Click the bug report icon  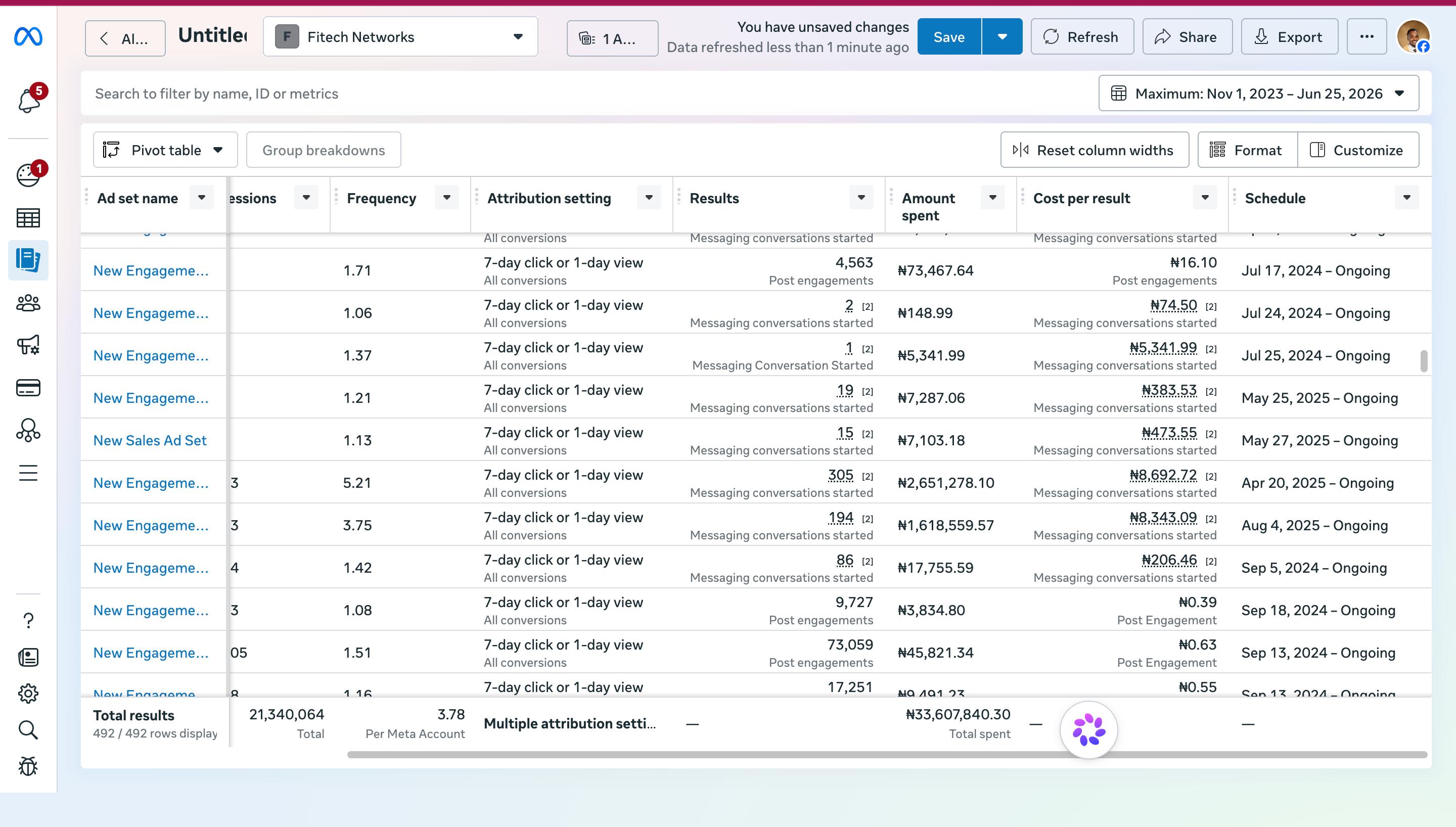click(28, 766)
